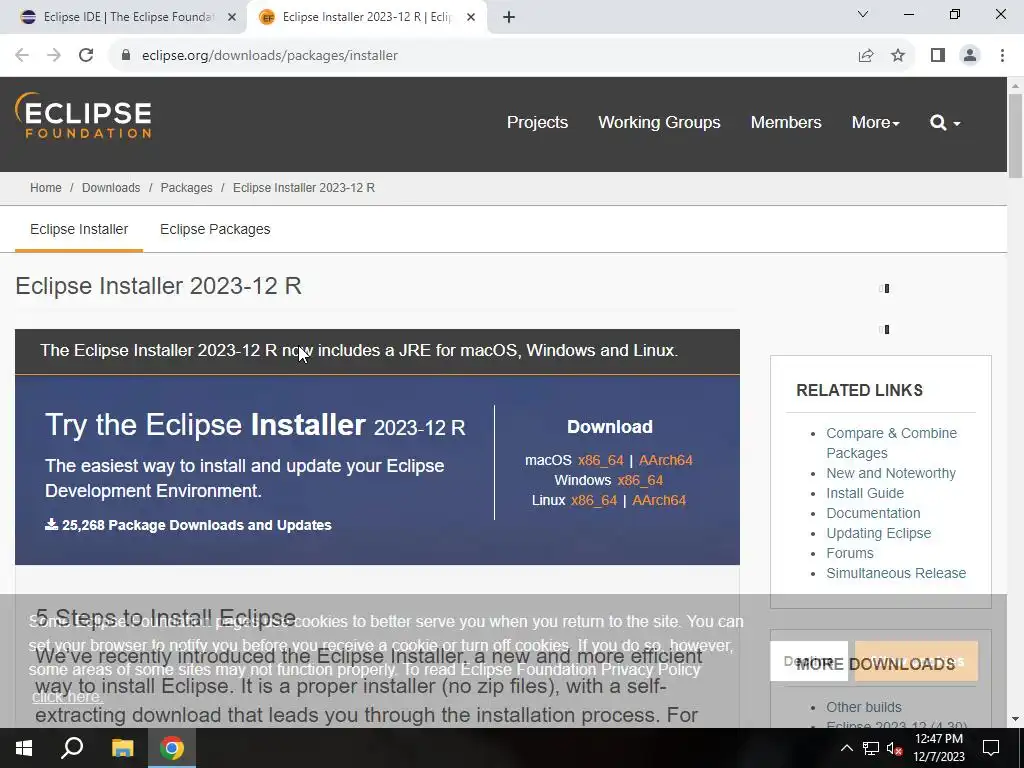This screenshot has height=768, width=1024.
Task: Expand the More navigation menu
Action: tap(875, 122)
